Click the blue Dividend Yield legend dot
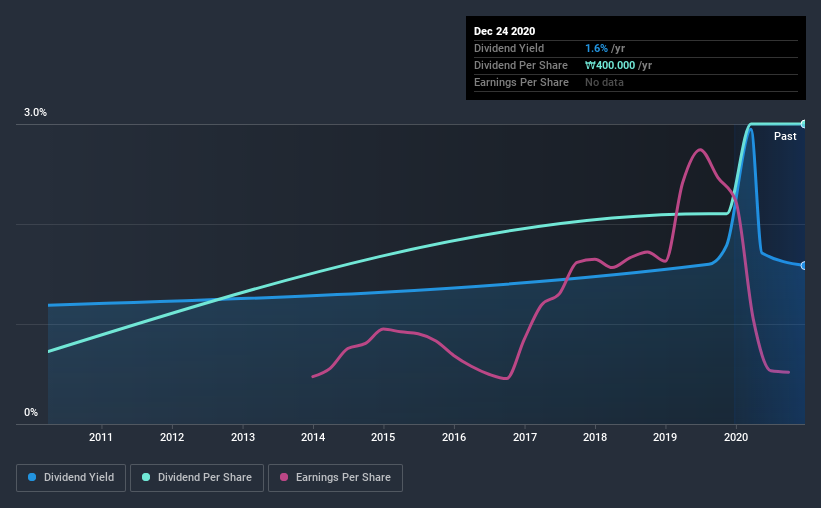821x508 pixels. pos(32,477)
